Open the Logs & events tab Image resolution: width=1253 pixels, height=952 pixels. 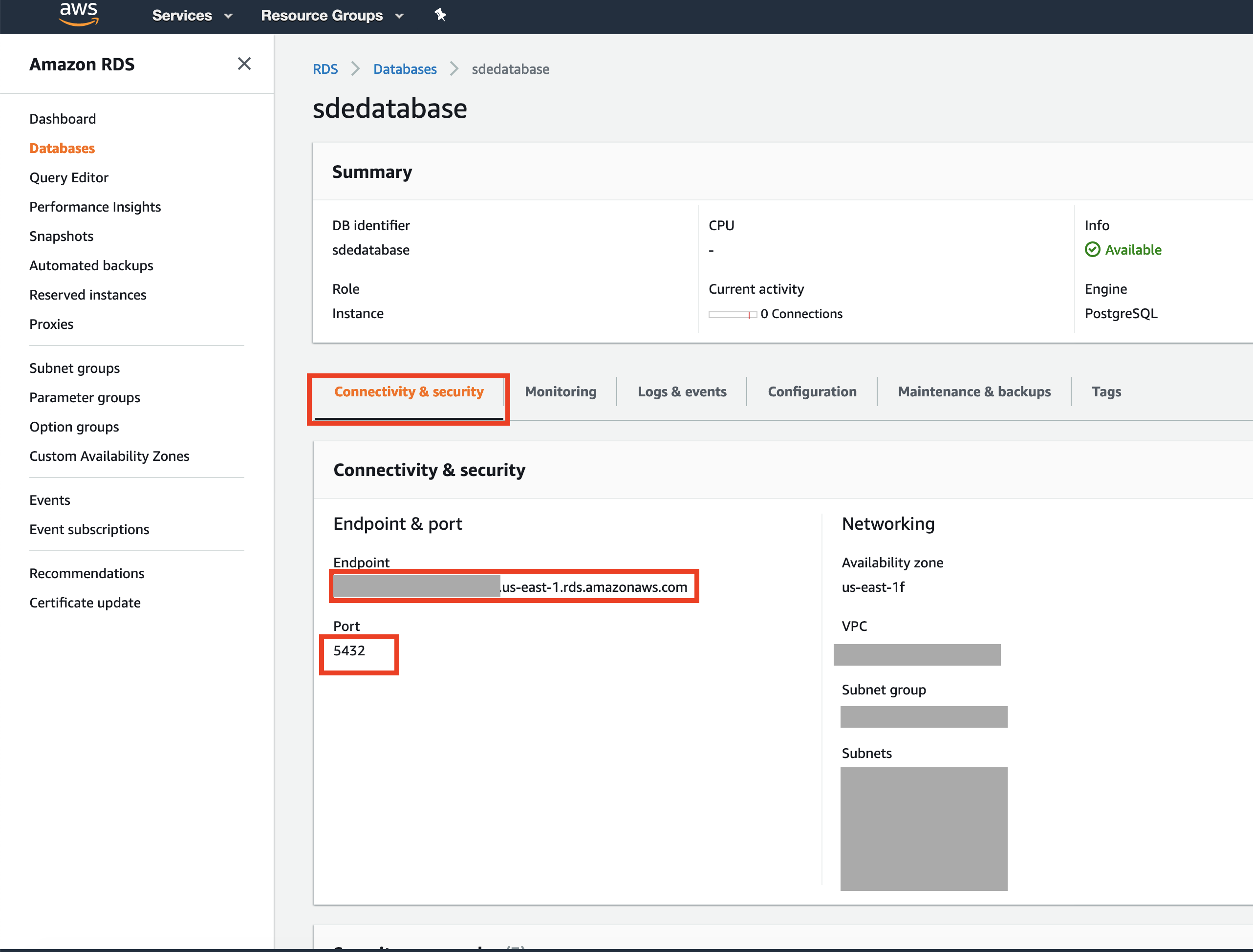point(682,391)
